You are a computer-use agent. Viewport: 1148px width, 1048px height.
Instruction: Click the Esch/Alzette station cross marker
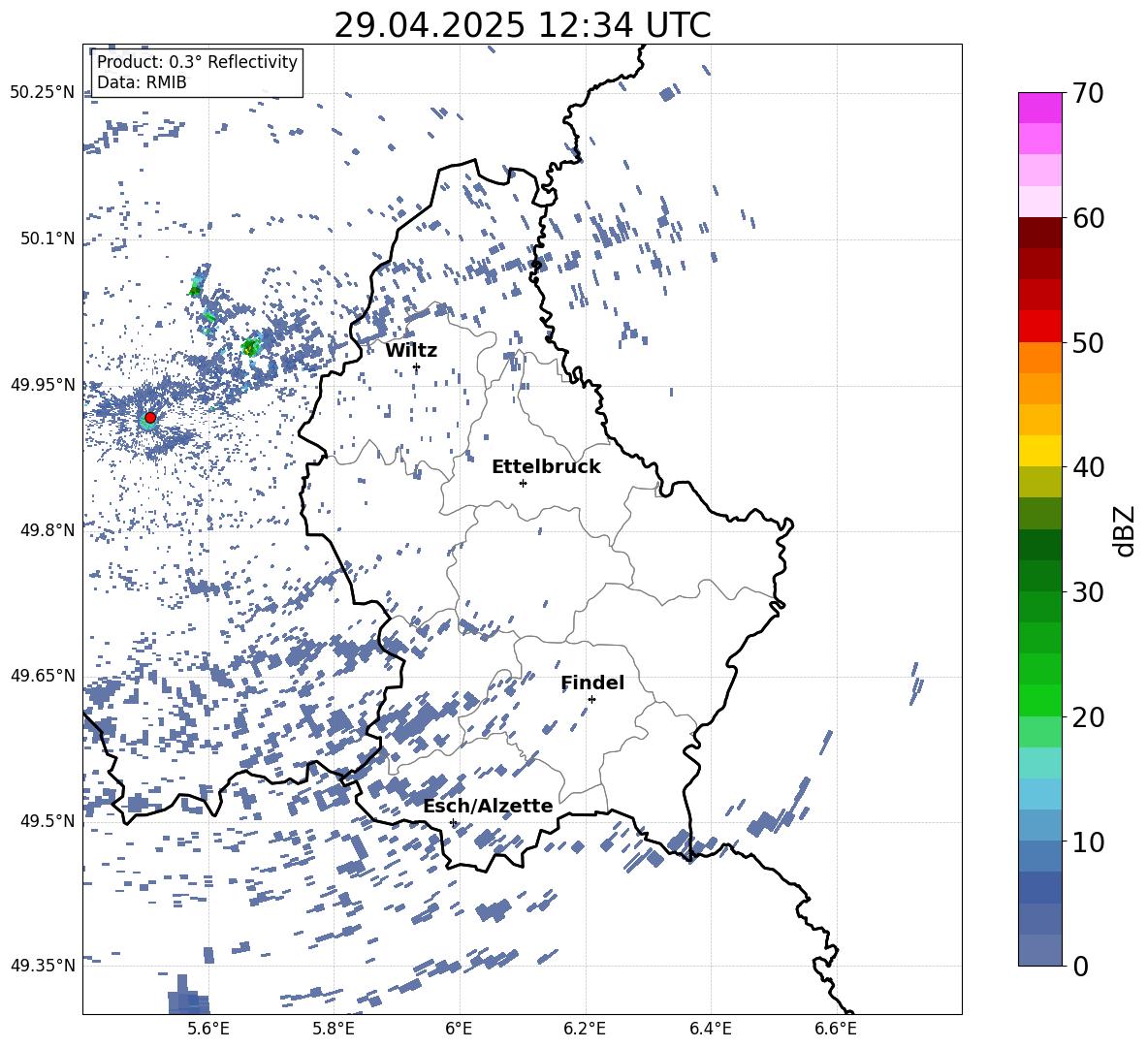point(453,822)
